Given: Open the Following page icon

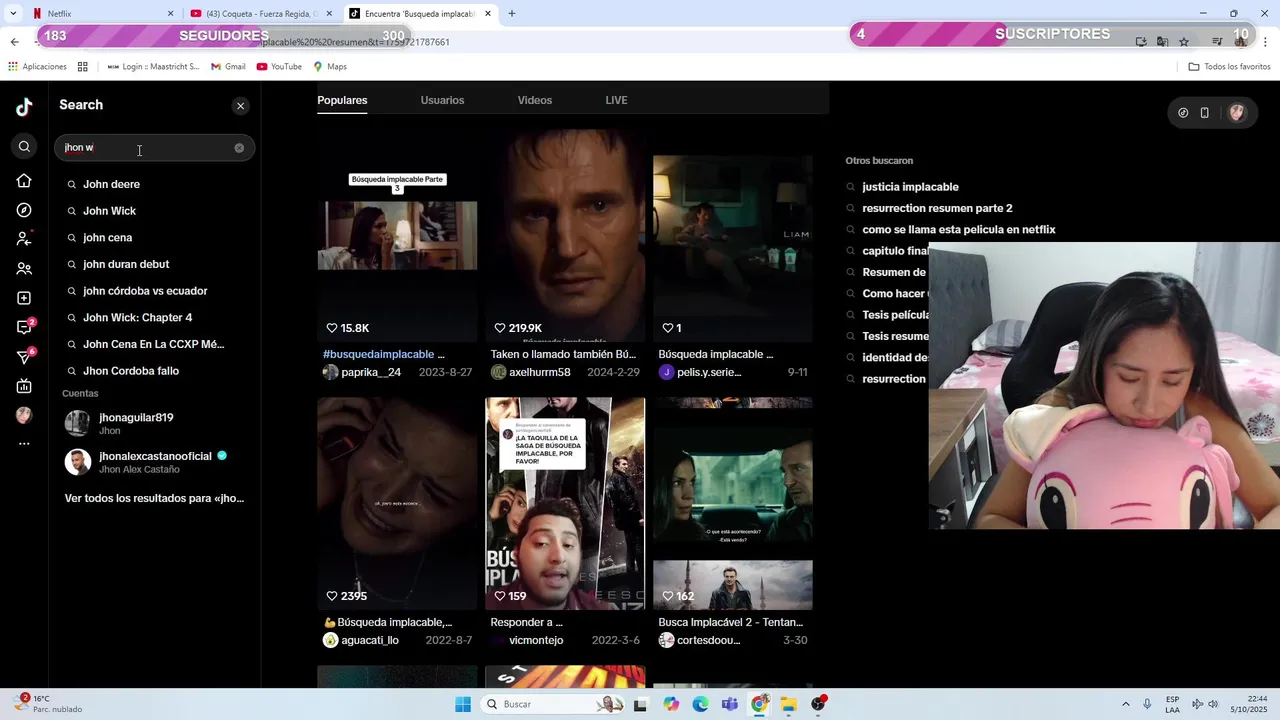Looking at the screenshot, I should (24, 239).
